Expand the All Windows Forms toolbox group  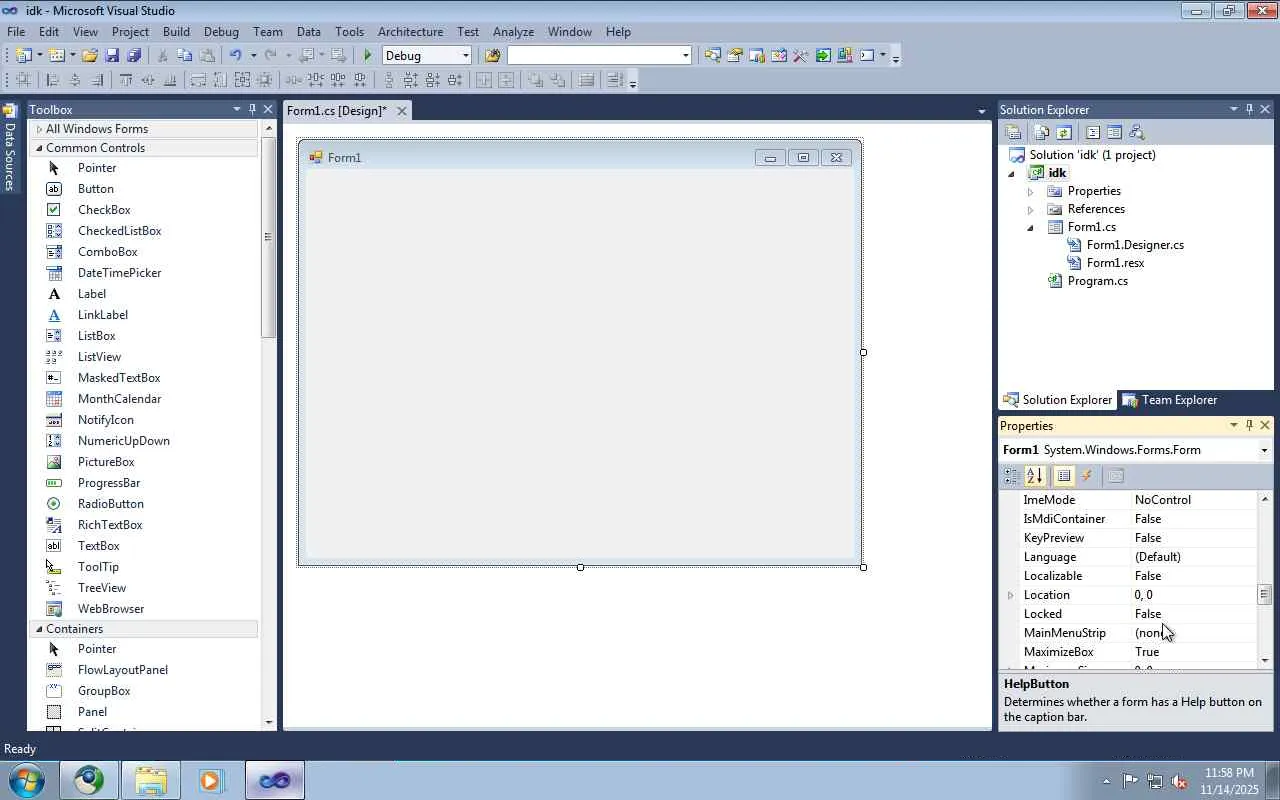39,129
